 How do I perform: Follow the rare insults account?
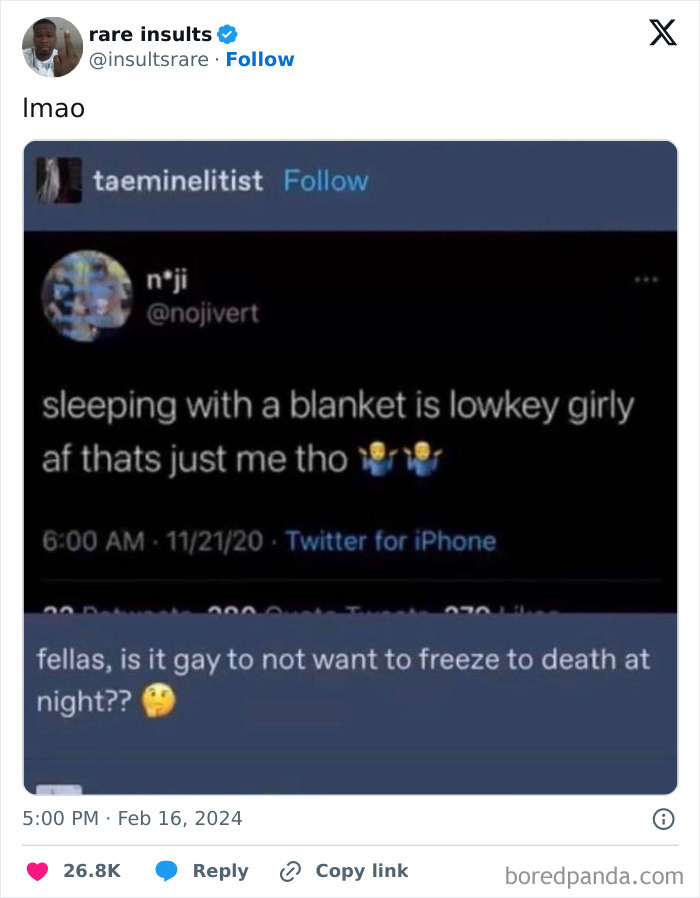[260, 60]
